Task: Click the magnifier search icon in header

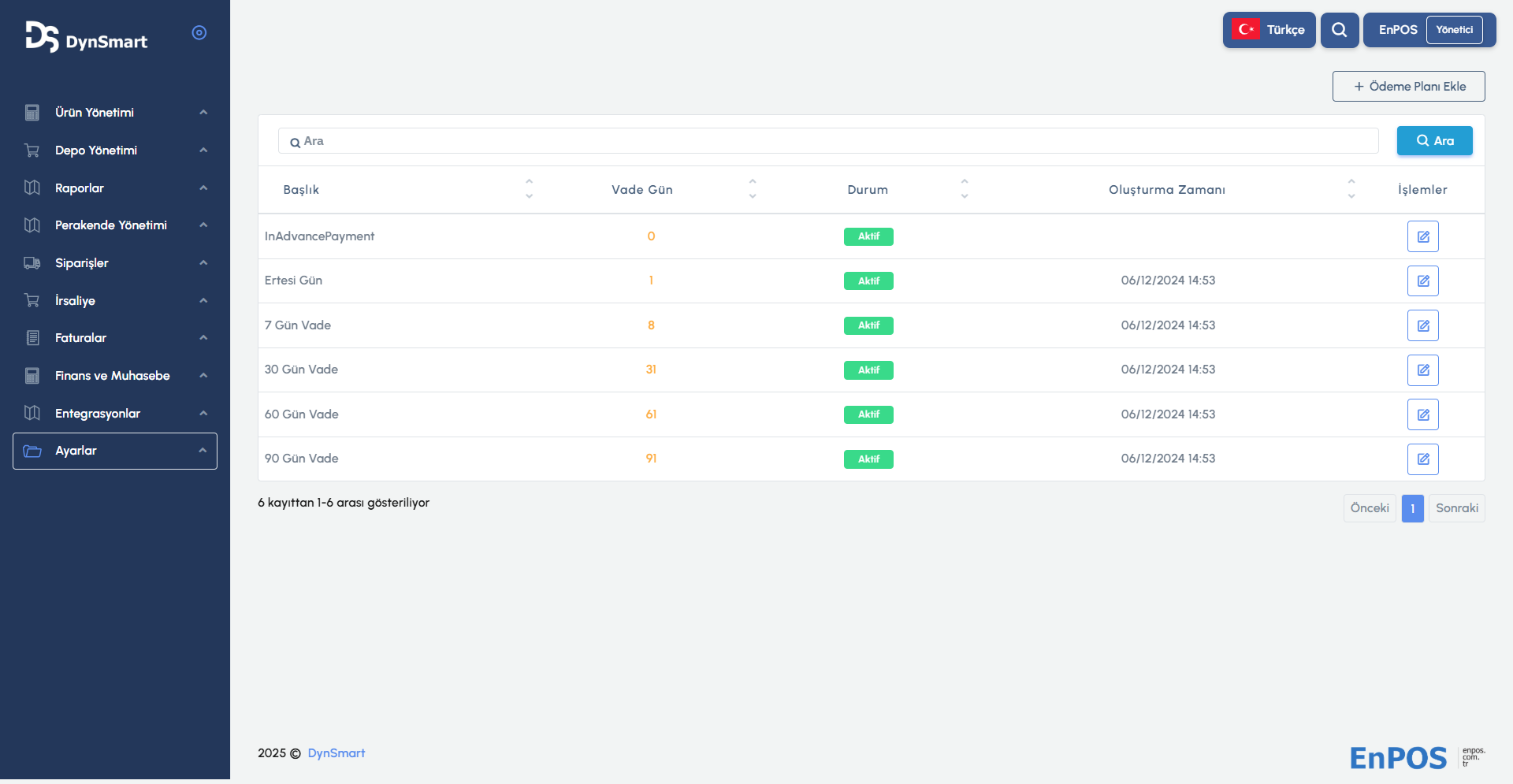Action: pos(1339,30)
